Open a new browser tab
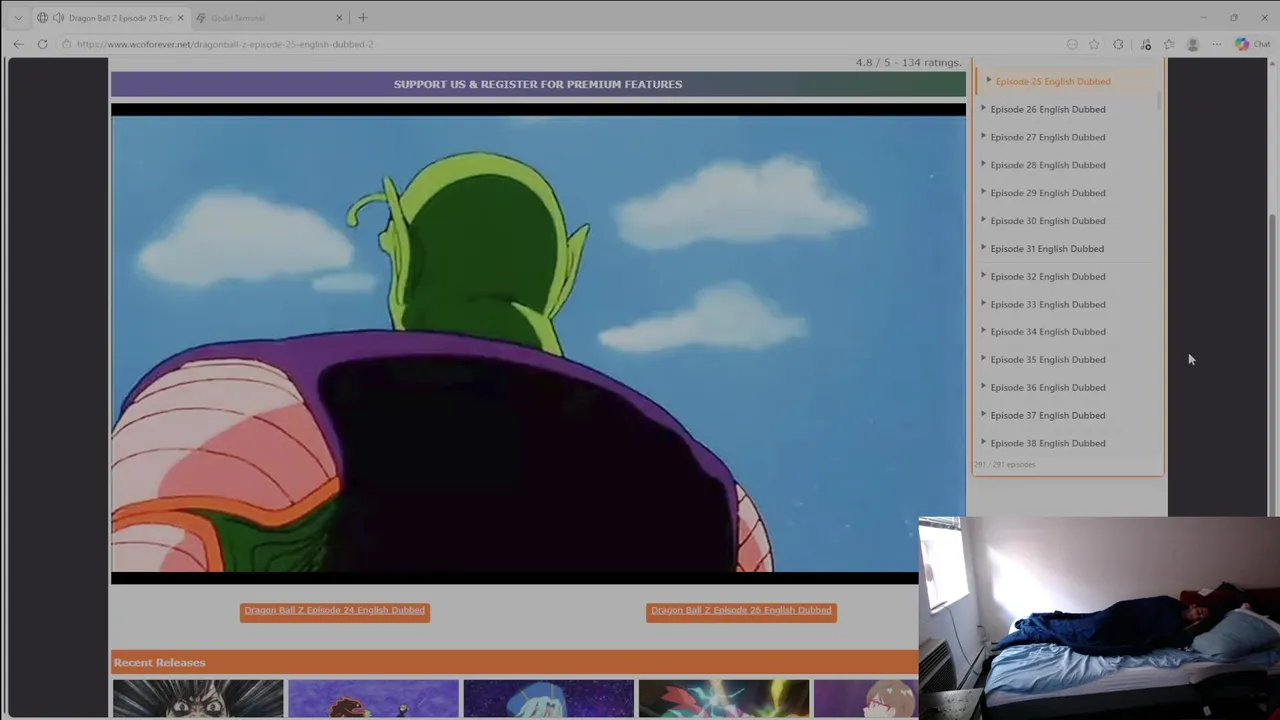The height and width of the screenshot is (720, 1280). tap(363, 18)
